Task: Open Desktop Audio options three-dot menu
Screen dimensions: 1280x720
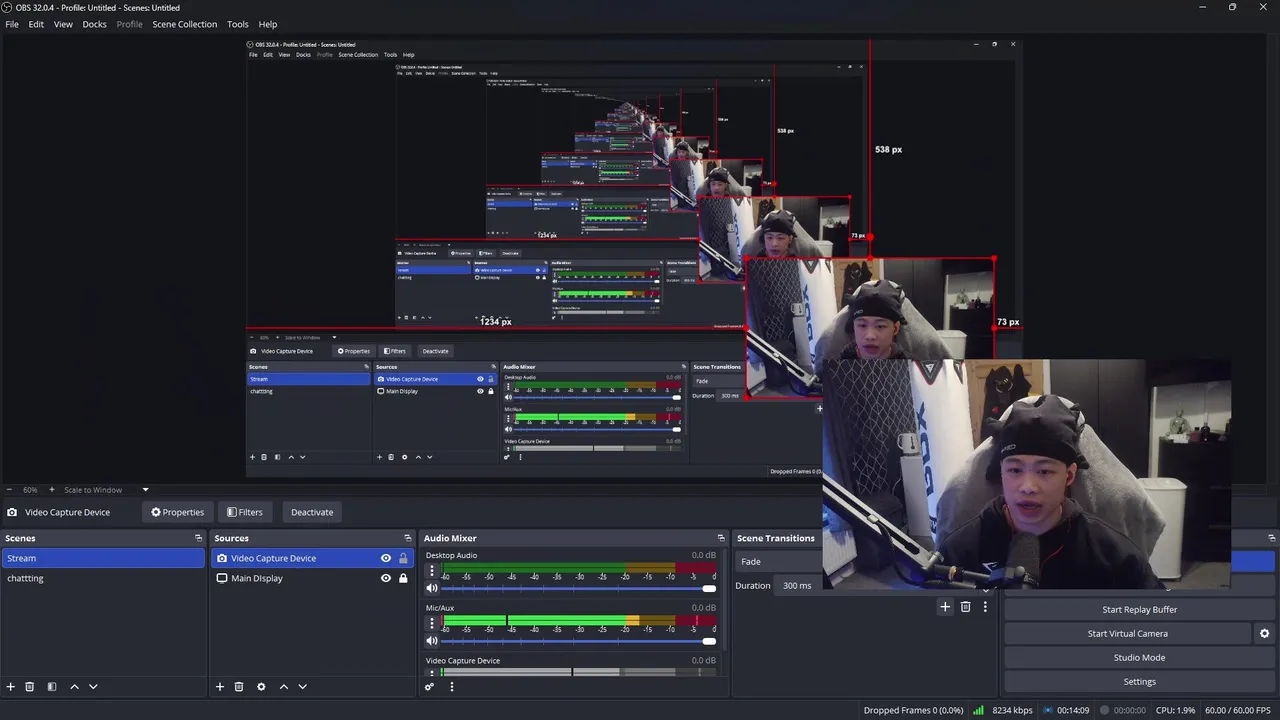Action: [x=432, y=572]
